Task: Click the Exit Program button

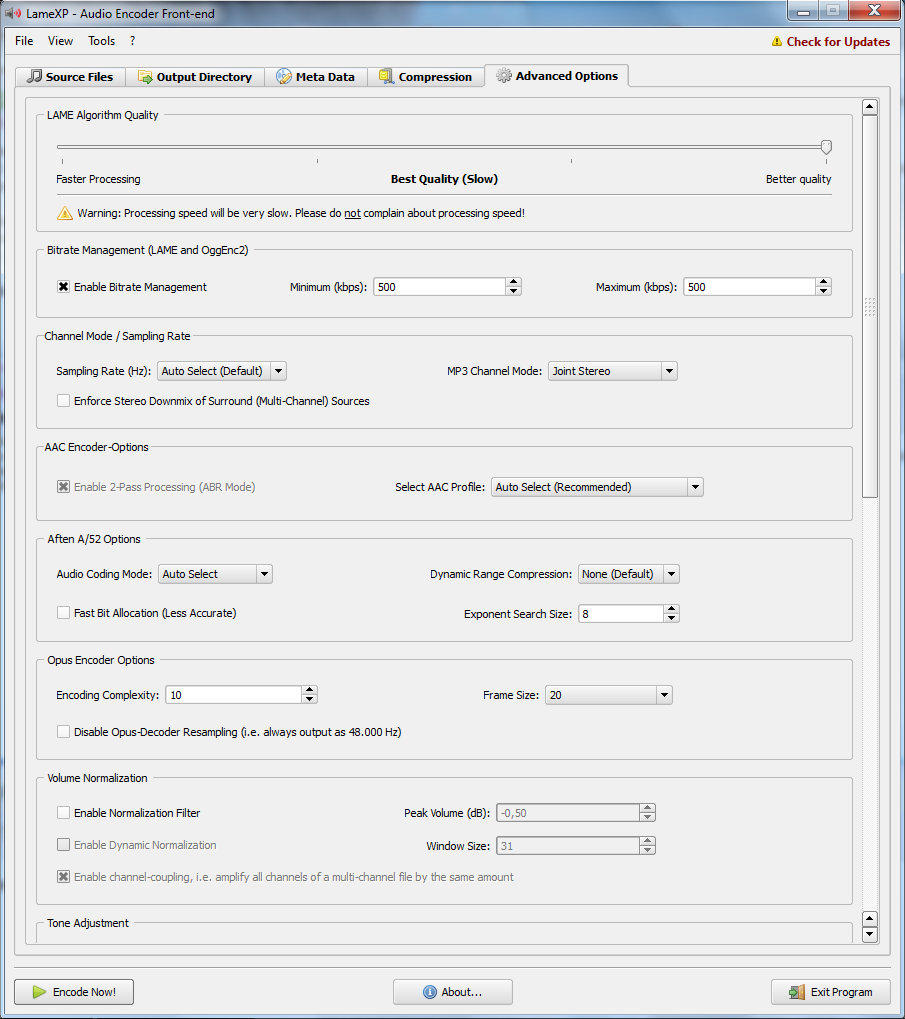Action: coord(831,992)
